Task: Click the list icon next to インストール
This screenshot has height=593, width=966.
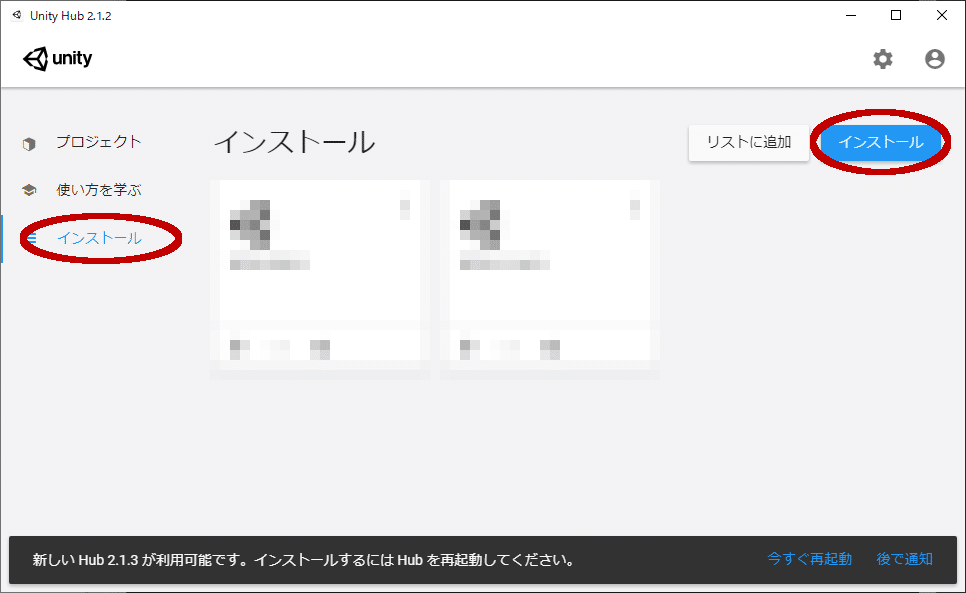Action: pyautogui.click(x=33, y=238)
